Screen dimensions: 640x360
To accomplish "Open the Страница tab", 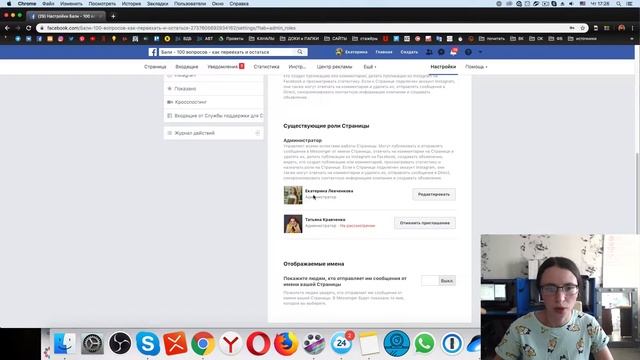I will (155, 67).
